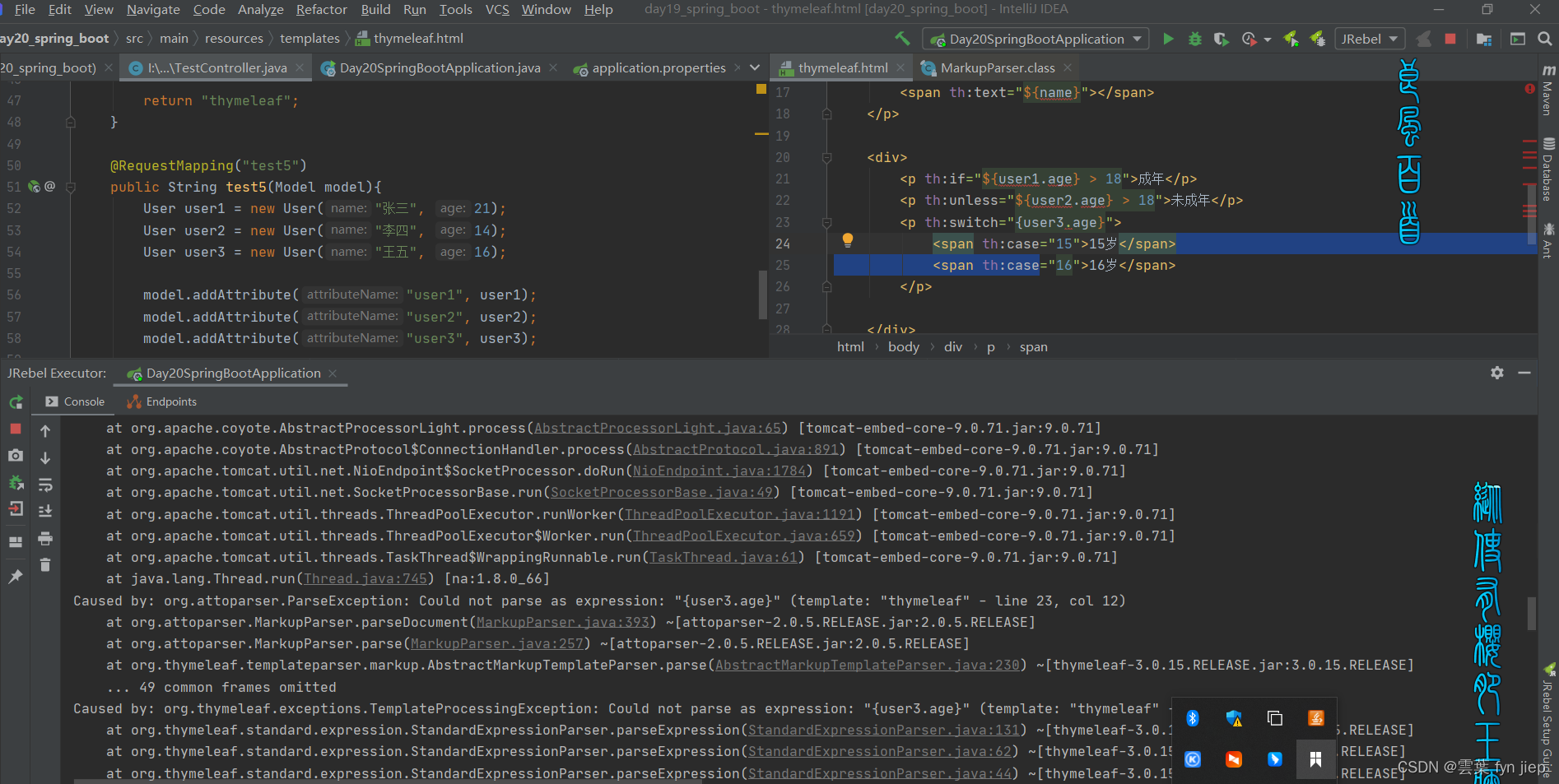The width and height of the screenshot is (1559, 784).
Task: Open the MarkupParser.java:393 link
Action: pyautogui.click(x=563, y=622)
